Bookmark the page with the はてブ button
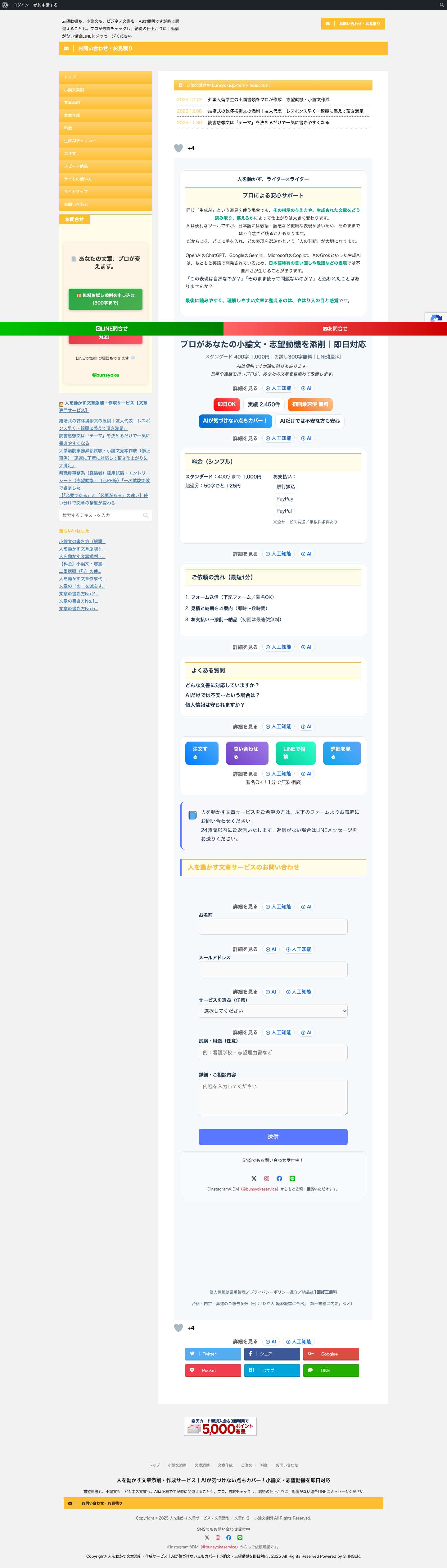This screenshot has height=1568, width=447. click(272, 1370)
